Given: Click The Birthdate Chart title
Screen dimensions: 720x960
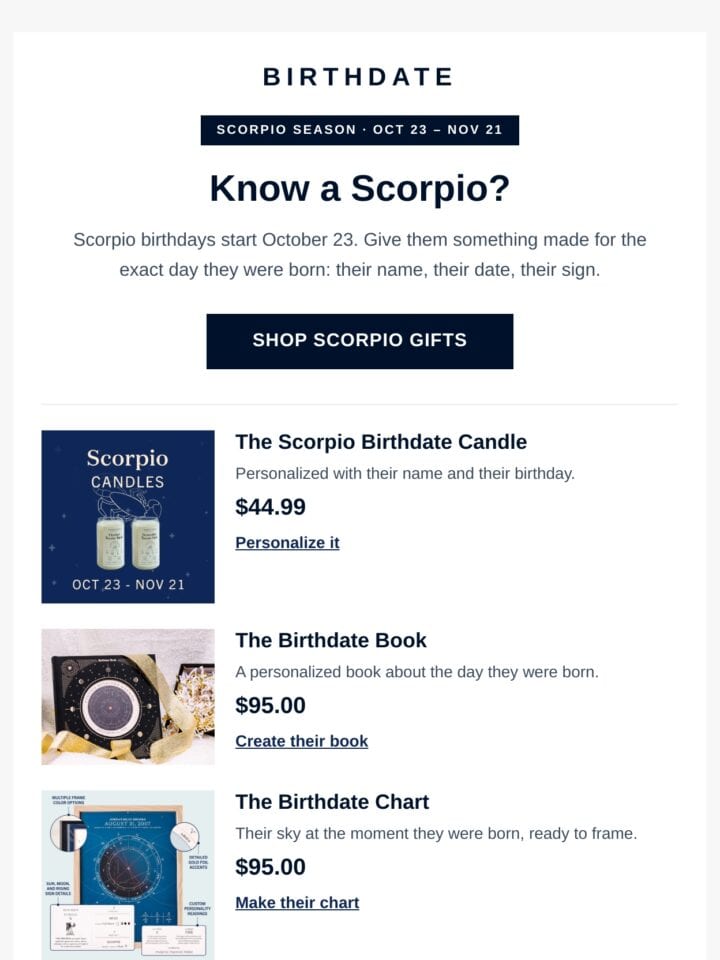Looking at the screenshot, I should click(x=332, y=802).
